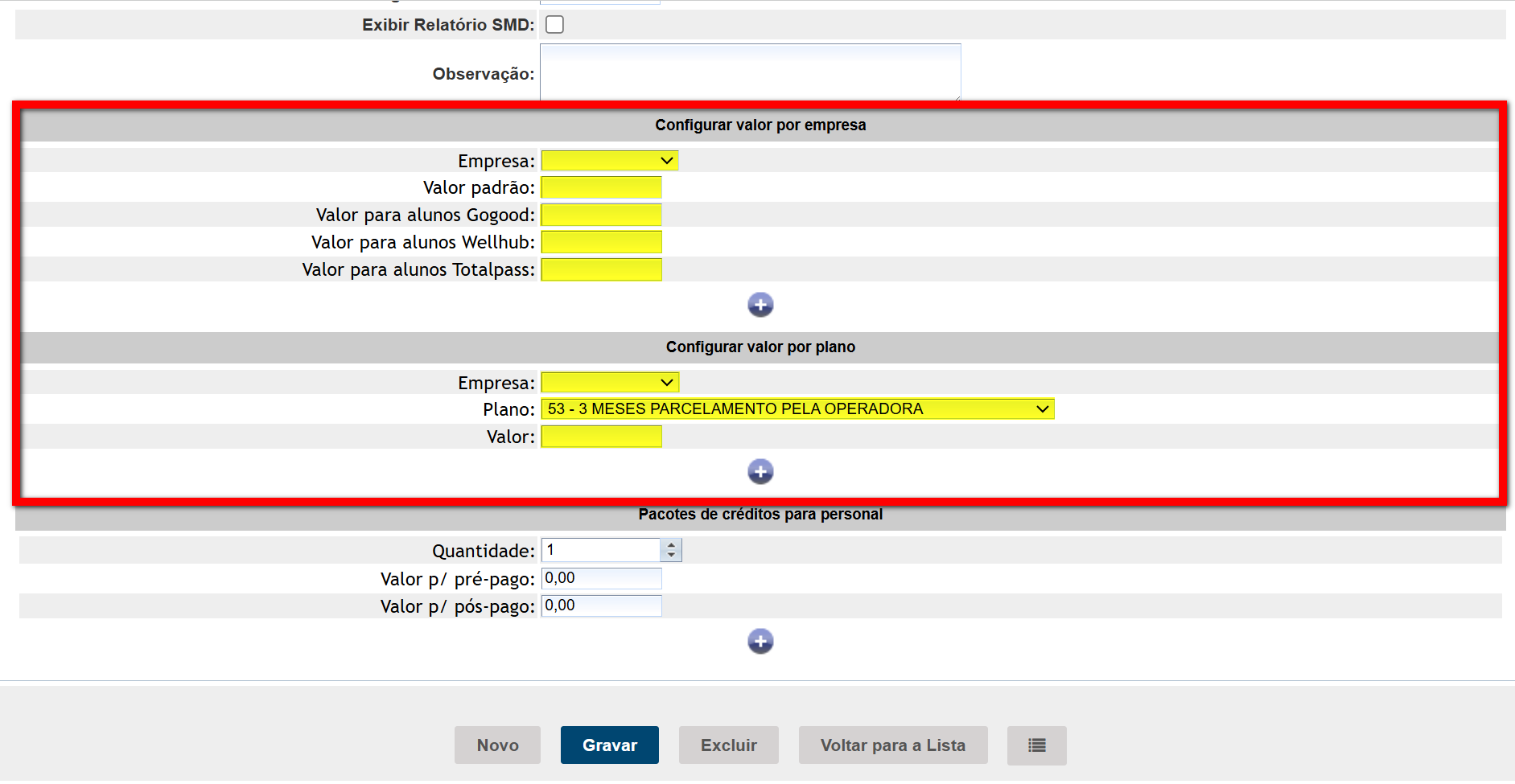Click the Valor para alunos Wellhub field
The height and width of the screenshot is (784, 1515).
[601, 243]
